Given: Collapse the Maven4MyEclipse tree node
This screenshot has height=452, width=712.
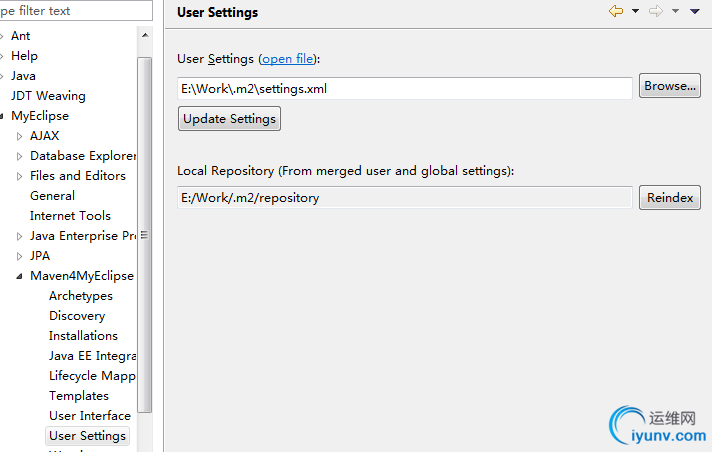Looking at the screenshot, I should (x=20, y=276).
